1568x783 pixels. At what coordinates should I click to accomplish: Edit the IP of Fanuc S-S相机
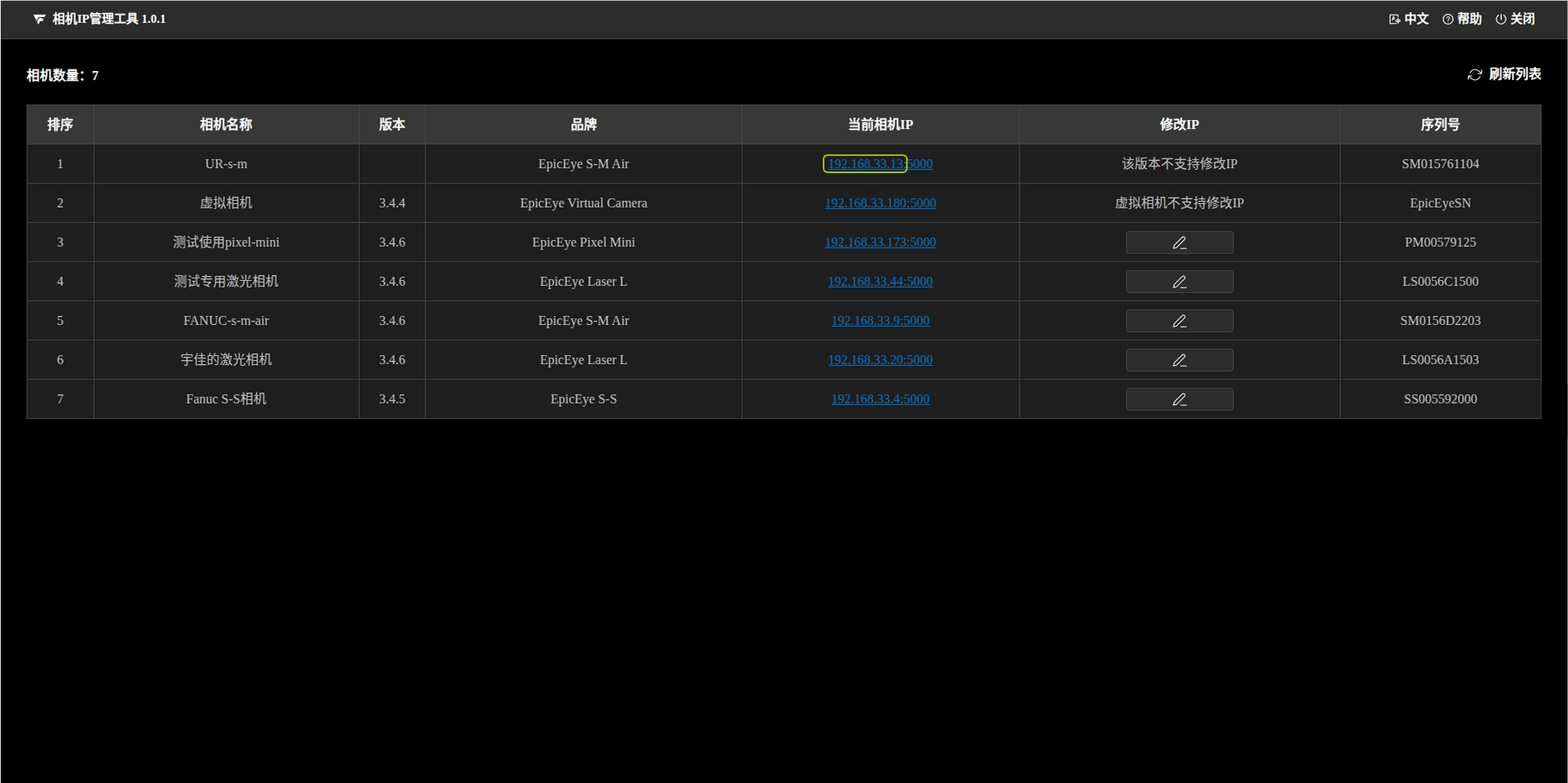(x=1179, y=399)
